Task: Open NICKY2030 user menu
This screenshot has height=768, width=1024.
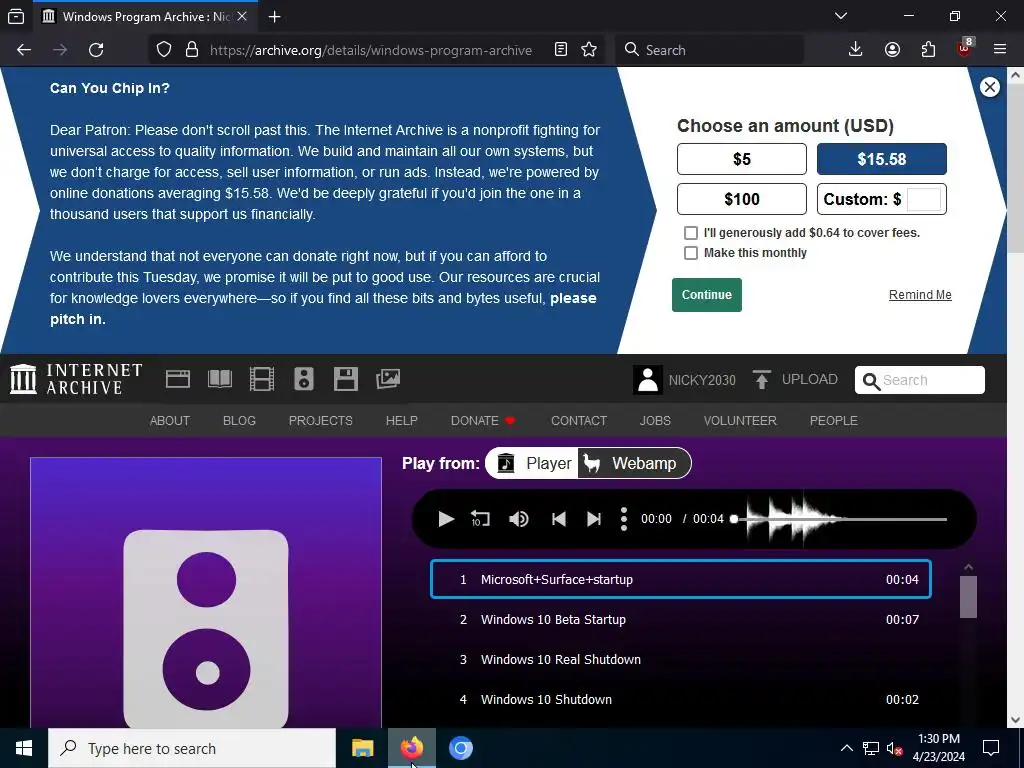Action: (x=684, y=380)
